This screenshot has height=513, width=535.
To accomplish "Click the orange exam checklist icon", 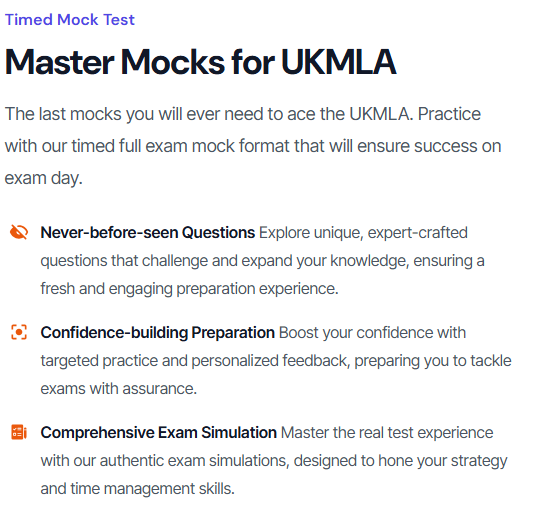I will tap(19, 432).
